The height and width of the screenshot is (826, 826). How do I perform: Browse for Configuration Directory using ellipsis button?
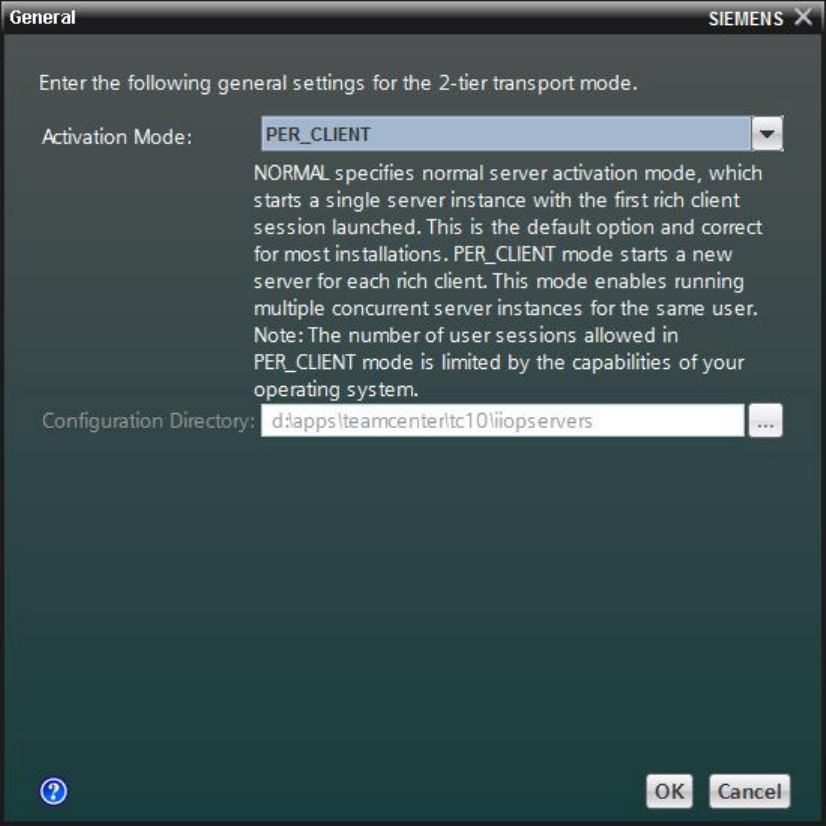tap(765, 420)
